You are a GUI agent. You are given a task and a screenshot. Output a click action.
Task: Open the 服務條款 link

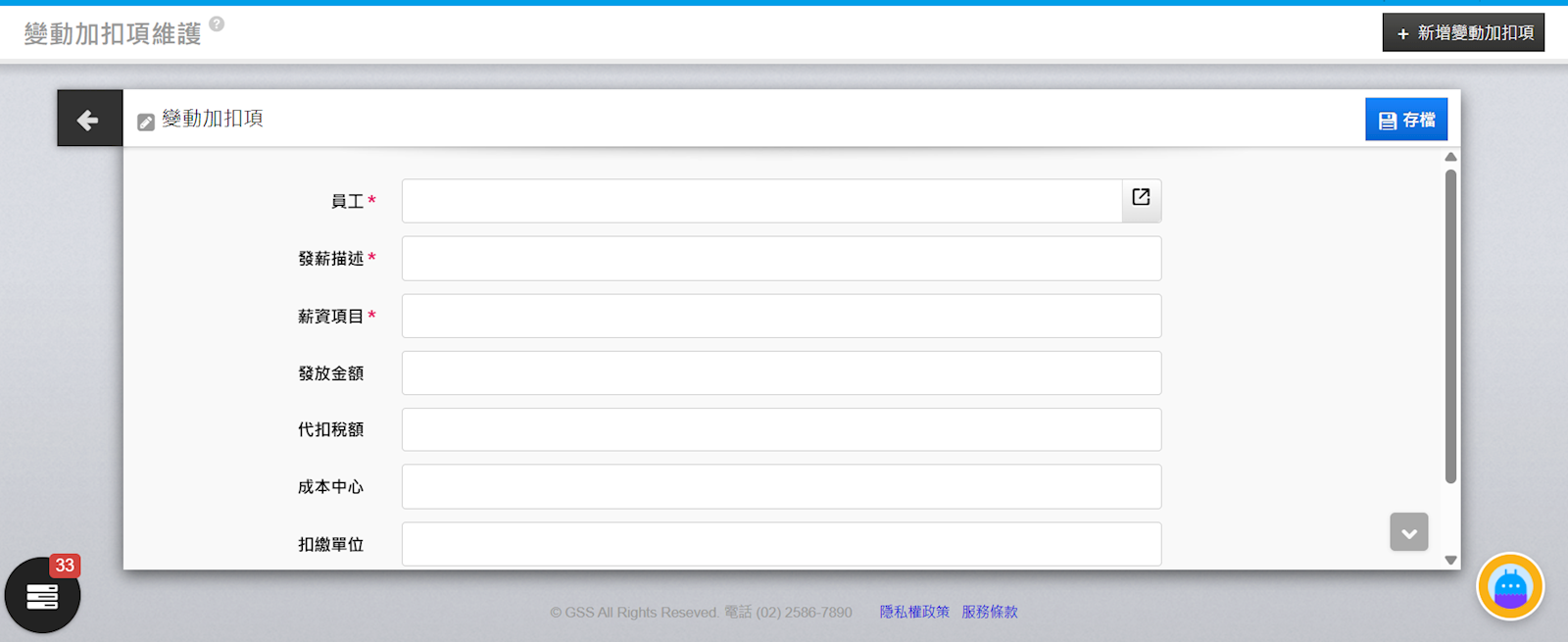pyautogui.click(x=989, y=612)
